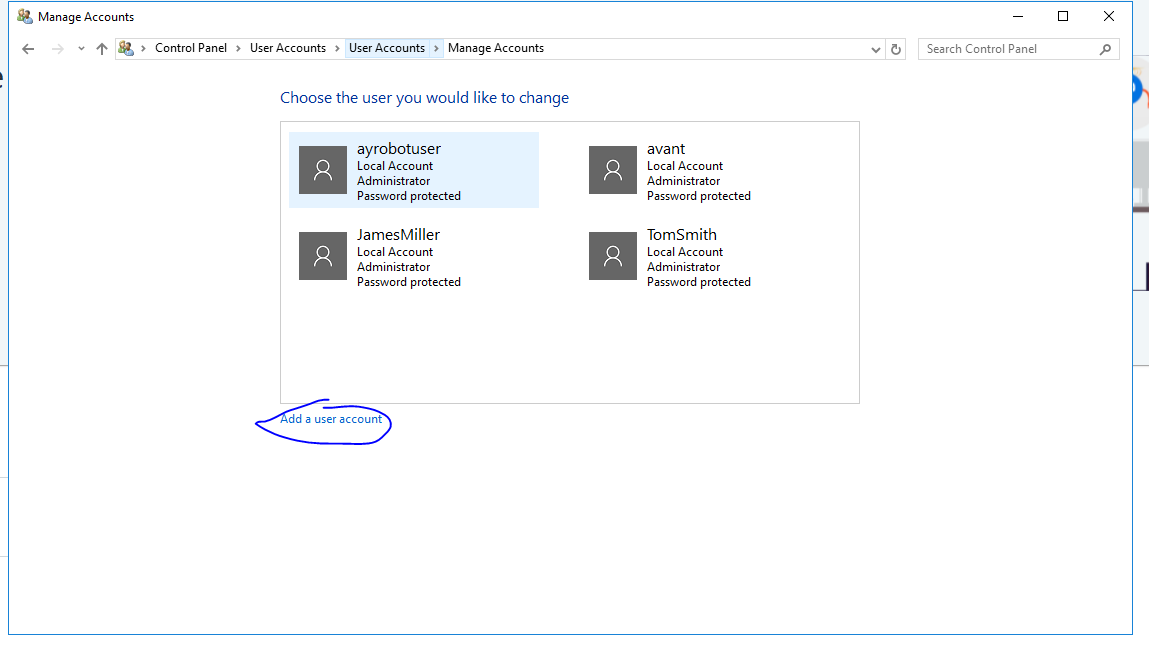
Task: Click the avant account avatar
Action: (613, 170)
